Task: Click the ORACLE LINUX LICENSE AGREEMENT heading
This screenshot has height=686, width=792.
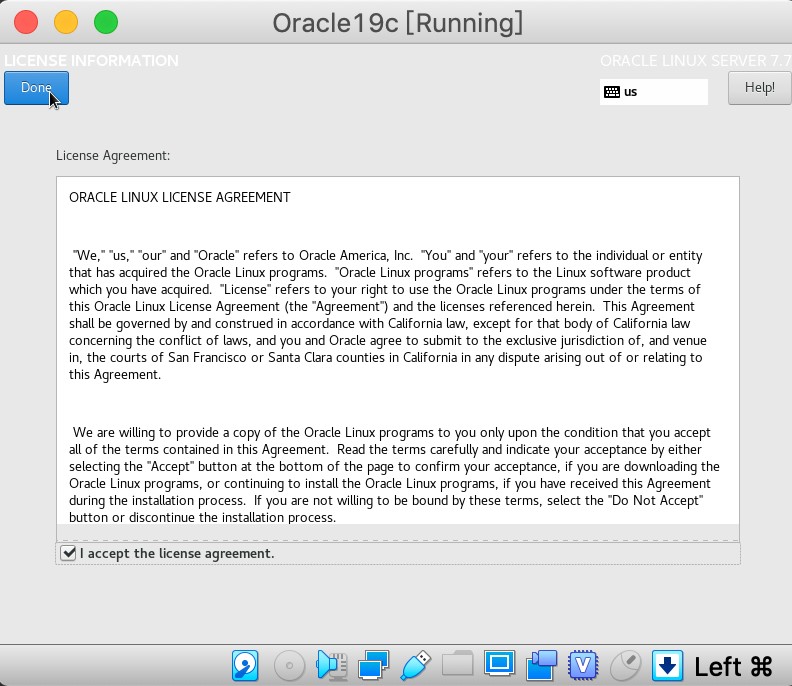Action: tap(180, 197)
